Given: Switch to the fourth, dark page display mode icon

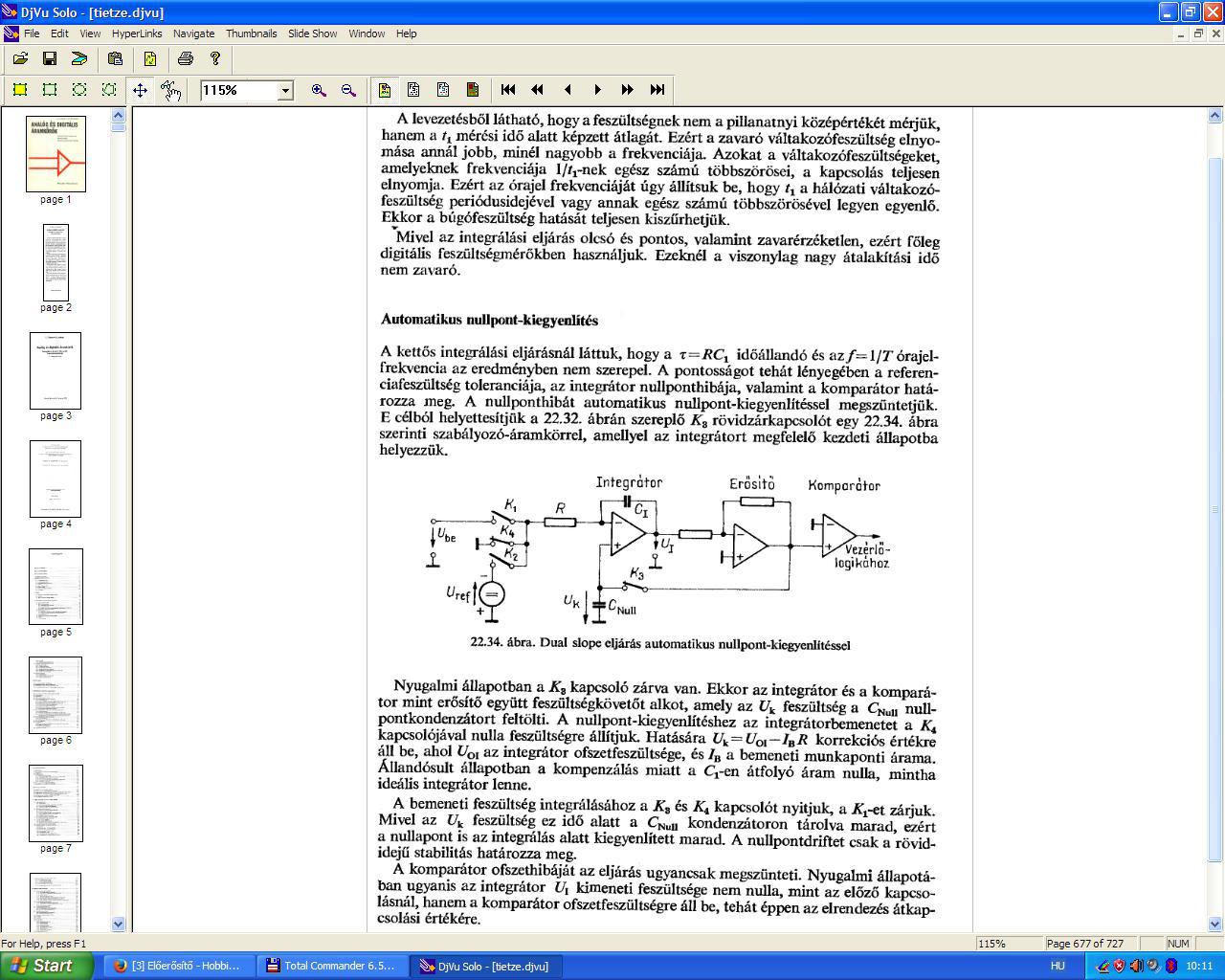Looking at the screenshot, I should click(473, 90).
